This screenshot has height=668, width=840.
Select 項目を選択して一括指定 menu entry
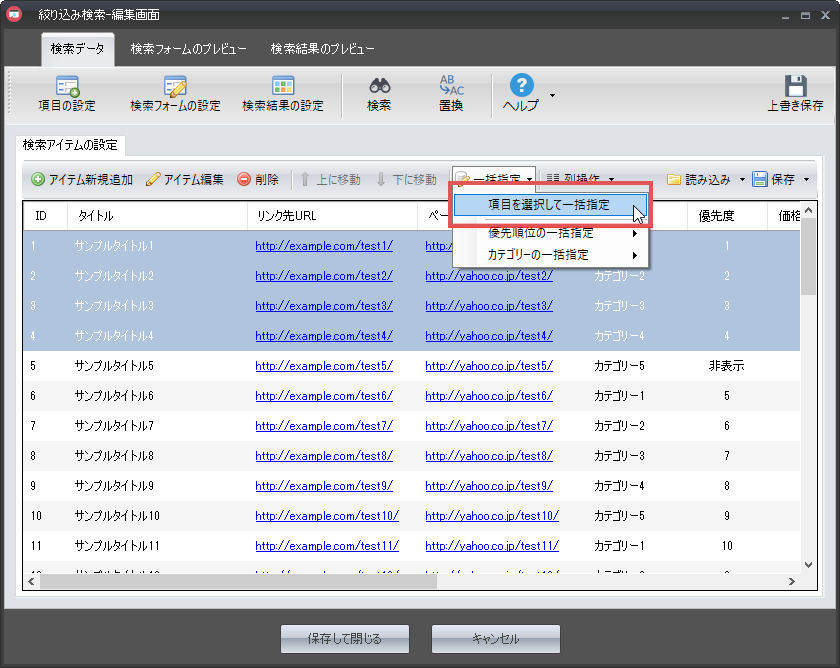click(551, 205)
